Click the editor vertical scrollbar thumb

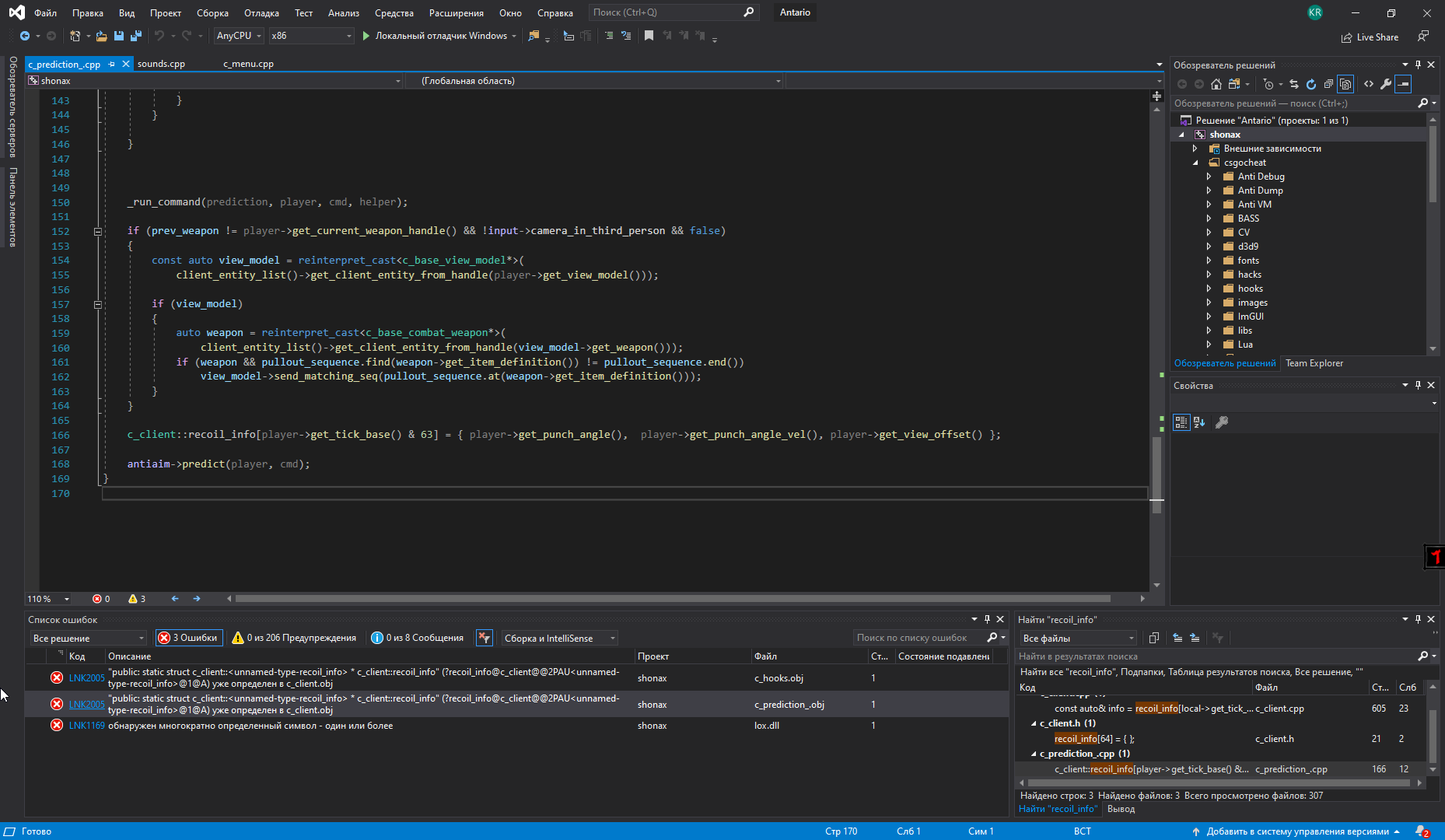click(1157, 475)
